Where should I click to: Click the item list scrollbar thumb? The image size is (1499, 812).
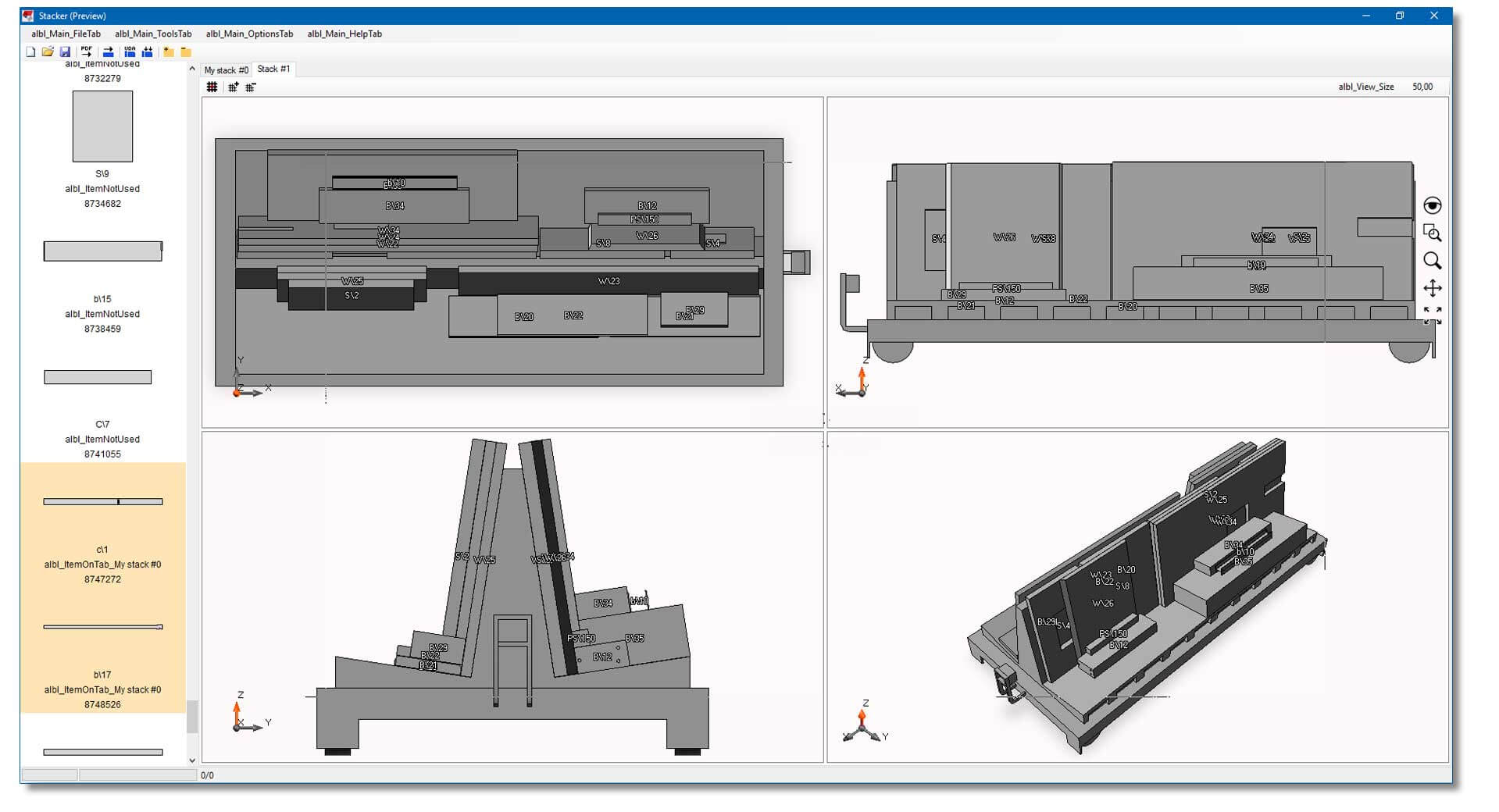192,716
